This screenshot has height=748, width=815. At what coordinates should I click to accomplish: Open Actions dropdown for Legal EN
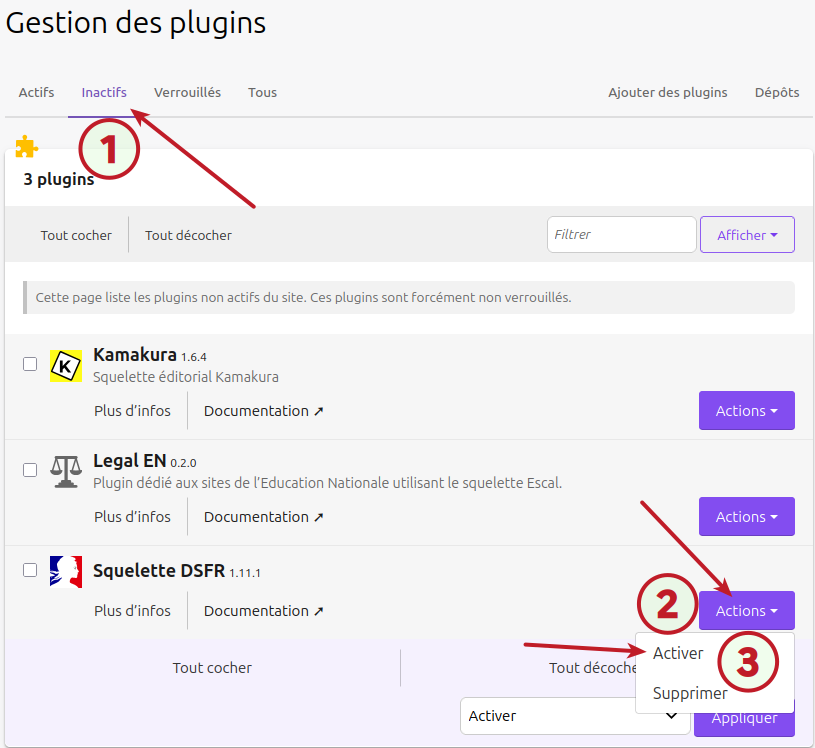pyautogui.click(x=746, y=517)
